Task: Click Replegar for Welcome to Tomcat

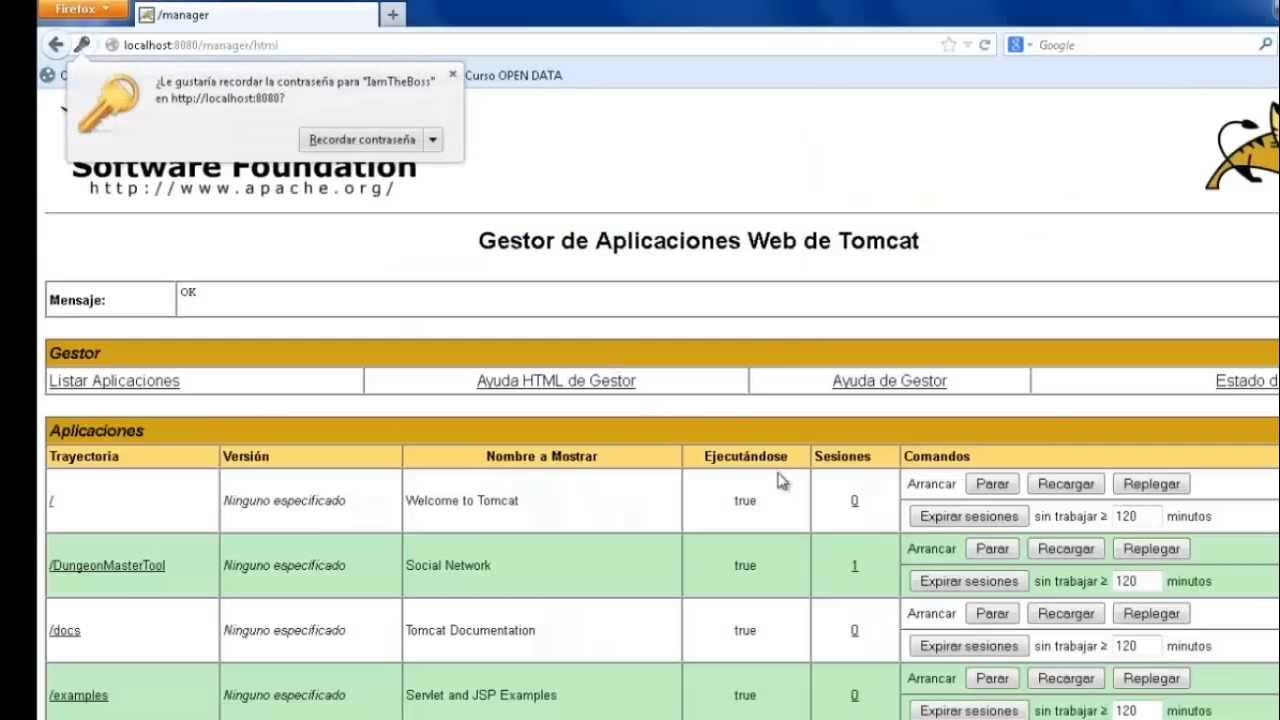Action: [1151, 484]
